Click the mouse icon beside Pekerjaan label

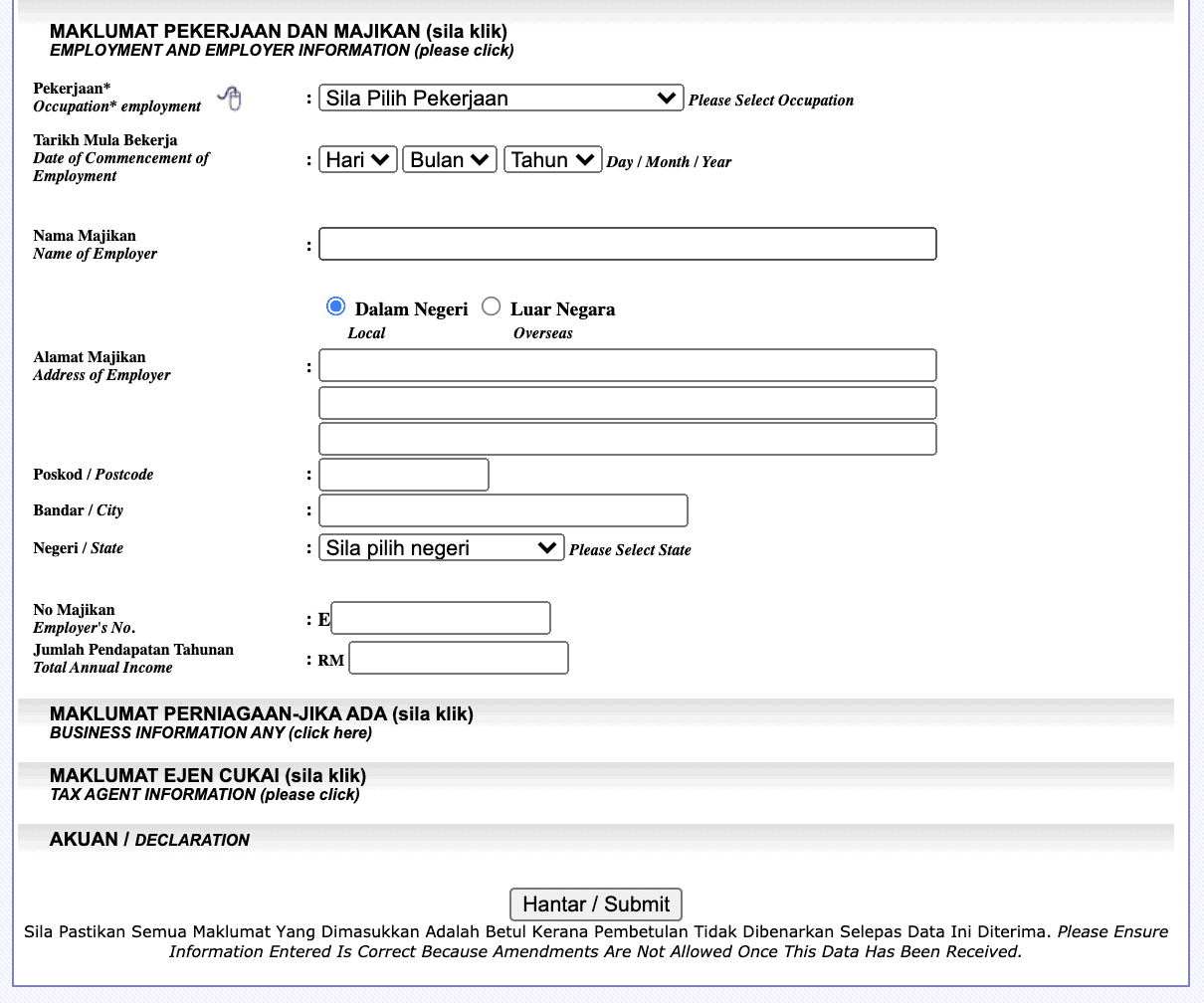pos(230,99)
